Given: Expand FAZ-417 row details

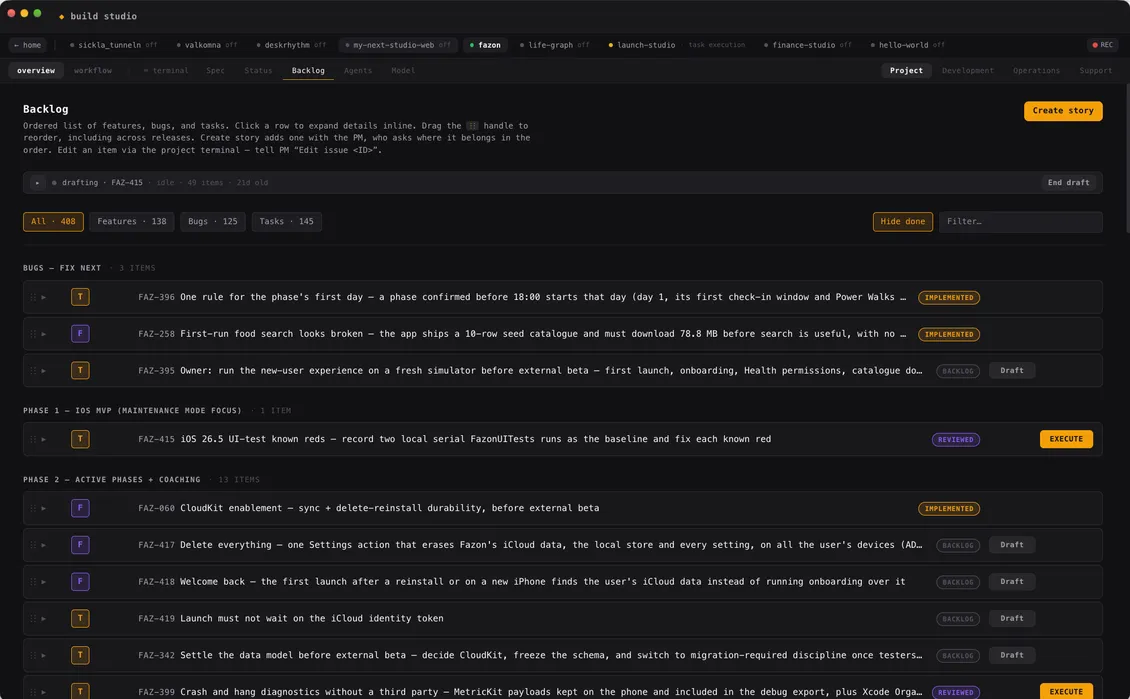Looking at the screenshot, I should coord(44,545).
